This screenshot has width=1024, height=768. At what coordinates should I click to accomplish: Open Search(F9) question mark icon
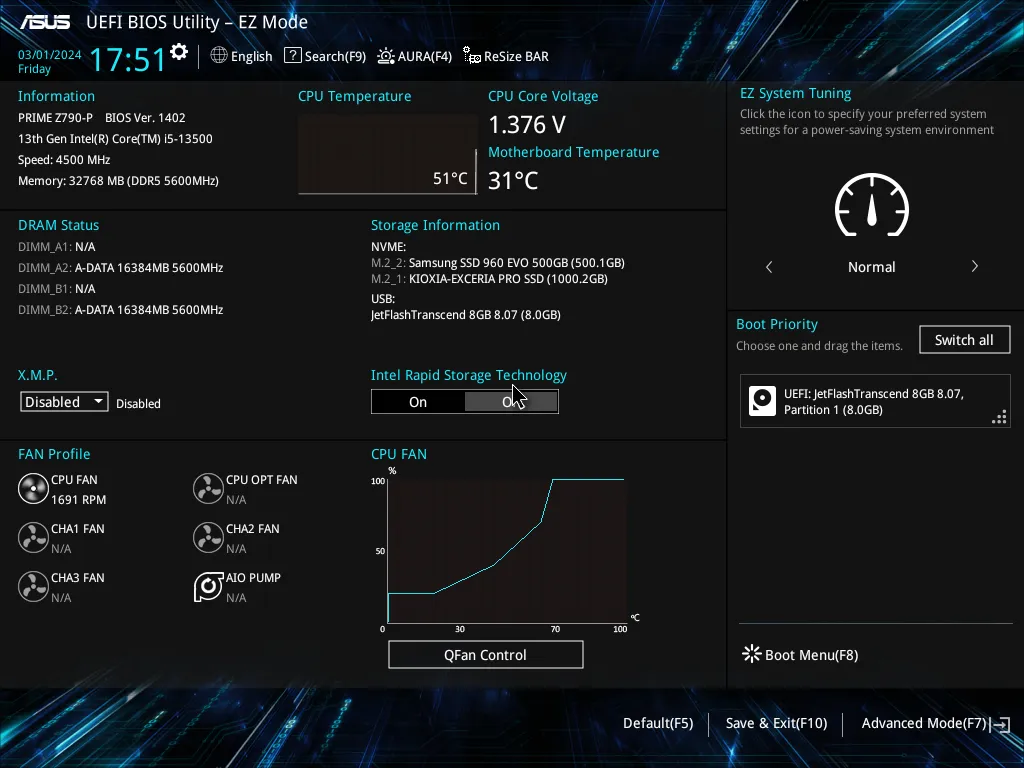pyautogui.click(x=293, y=56)
